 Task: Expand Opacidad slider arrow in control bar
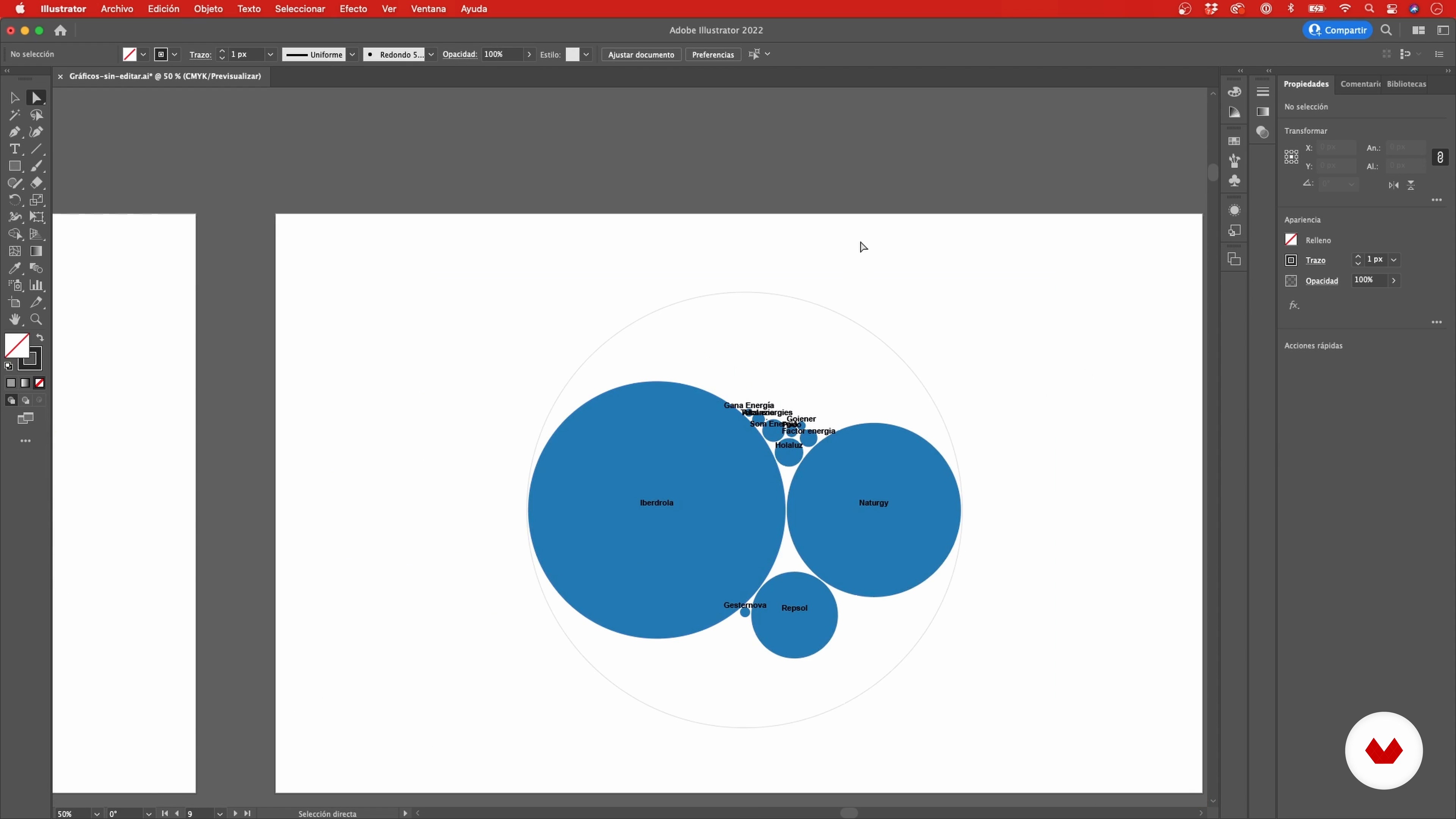click(529, 54)
